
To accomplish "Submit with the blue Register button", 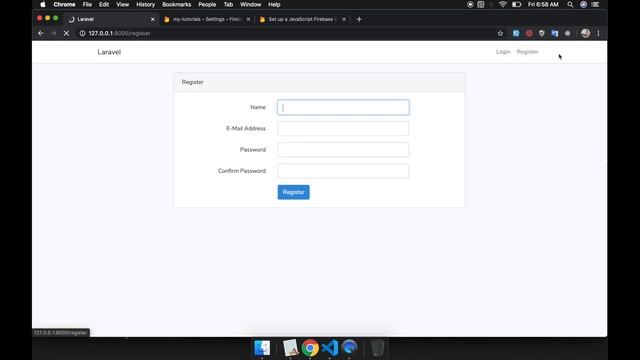I will (x=293, y=192).
